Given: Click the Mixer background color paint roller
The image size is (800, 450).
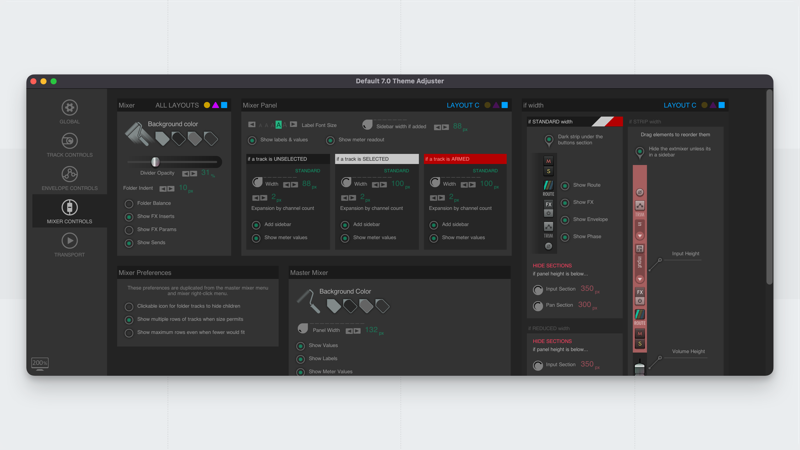Looking at the screenshot, I should point(137,134).
